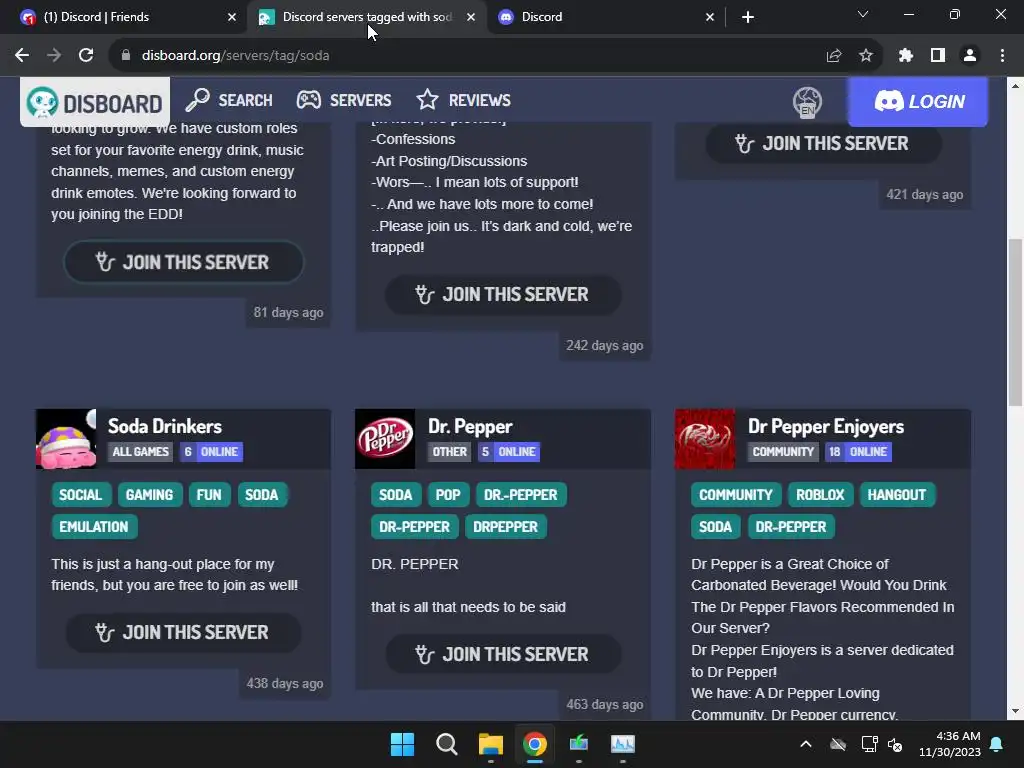Open Chrome profile avatar
1024x768 pixels.
pos(970,56)
